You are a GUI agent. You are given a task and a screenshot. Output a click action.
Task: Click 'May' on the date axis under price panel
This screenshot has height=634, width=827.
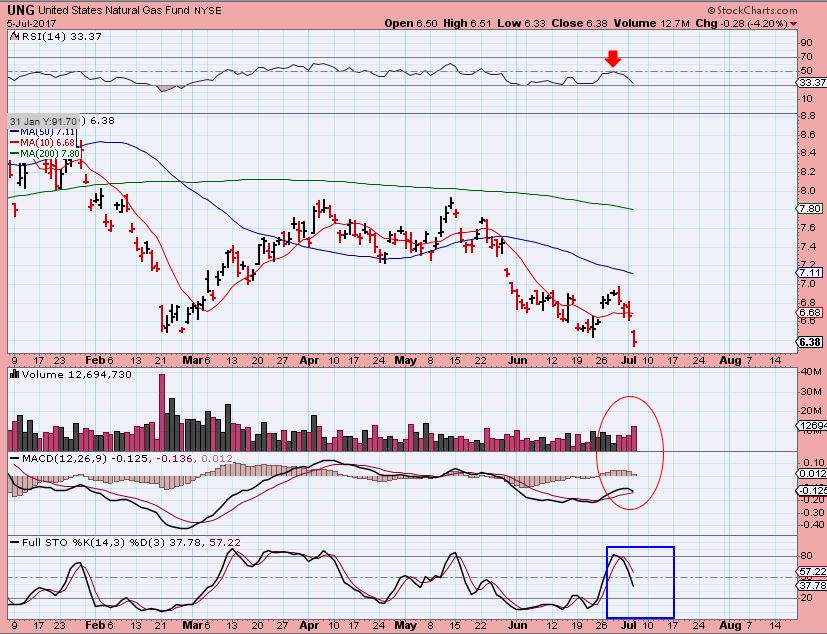(405, 361)
